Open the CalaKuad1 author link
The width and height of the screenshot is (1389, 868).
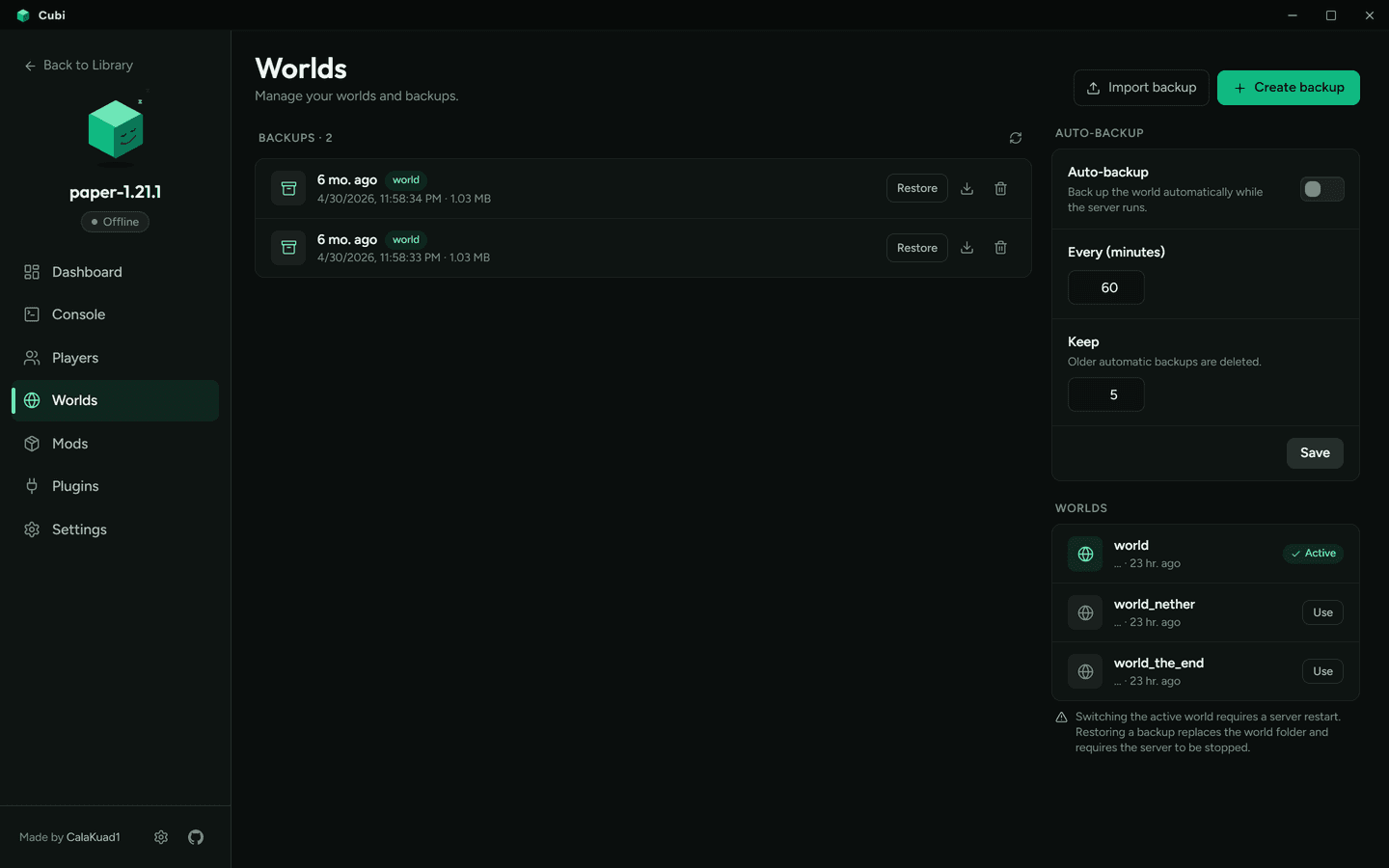coord(94,837)
